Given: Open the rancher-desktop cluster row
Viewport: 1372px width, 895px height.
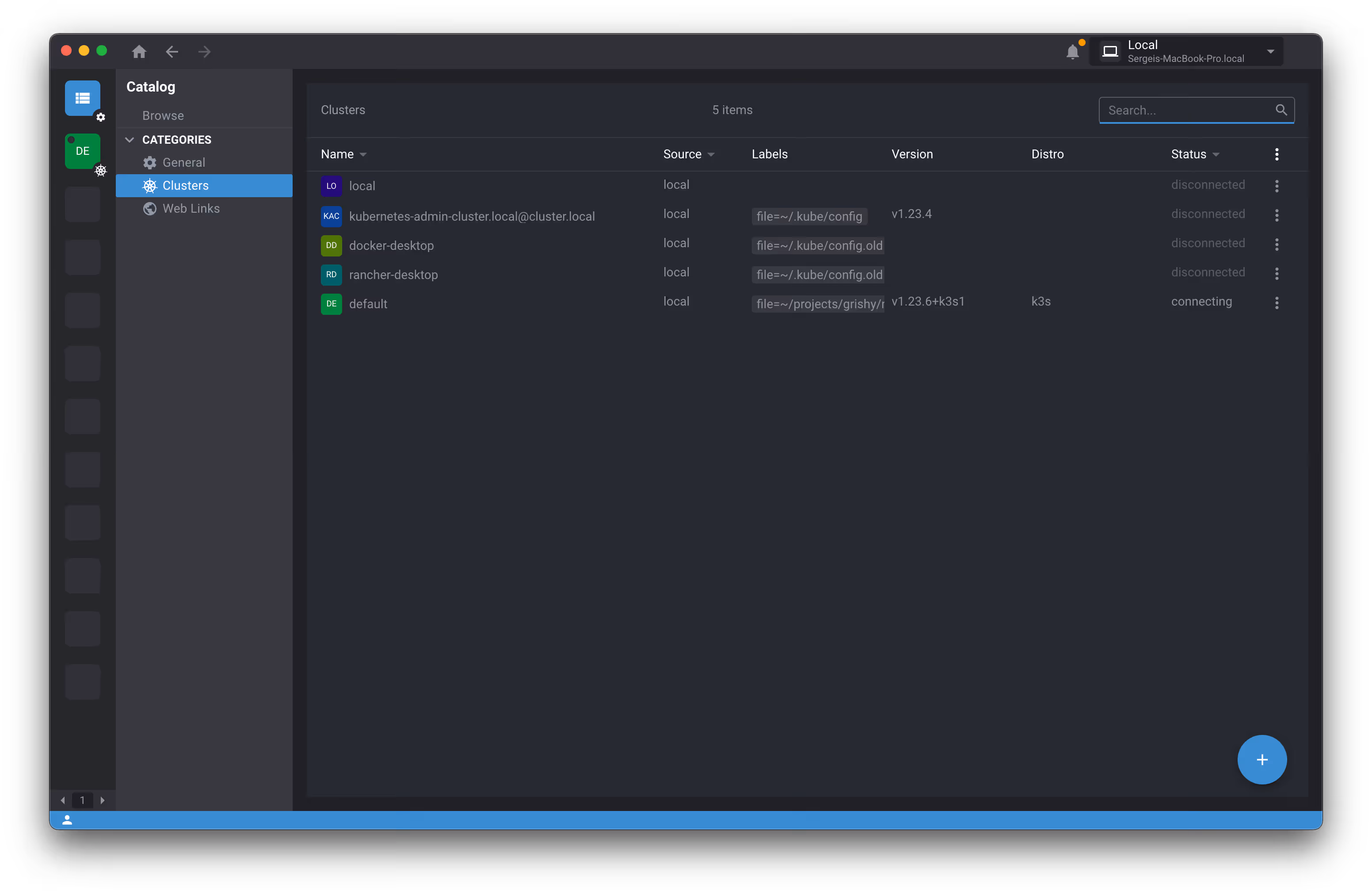Looking at the screenshot, I should (x=393, y=275).
